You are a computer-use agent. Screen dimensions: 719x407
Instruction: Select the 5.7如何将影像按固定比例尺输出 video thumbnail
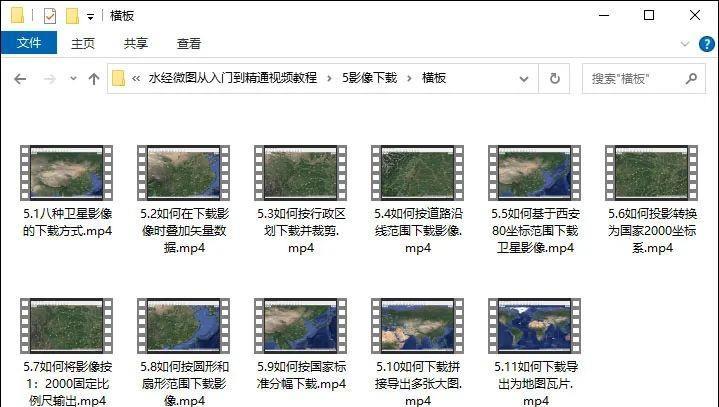(67, 326)
